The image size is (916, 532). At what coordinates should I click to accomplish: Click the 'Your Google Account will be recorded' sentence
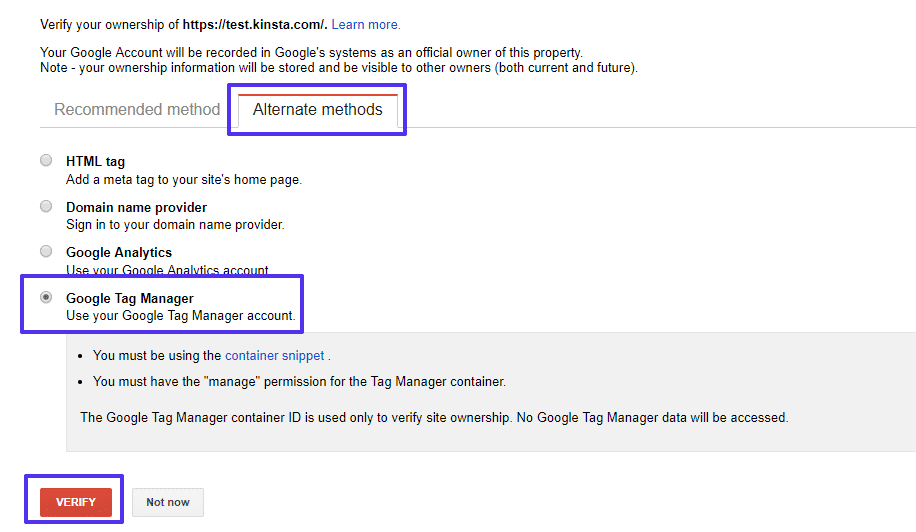[x=311, y=53]
